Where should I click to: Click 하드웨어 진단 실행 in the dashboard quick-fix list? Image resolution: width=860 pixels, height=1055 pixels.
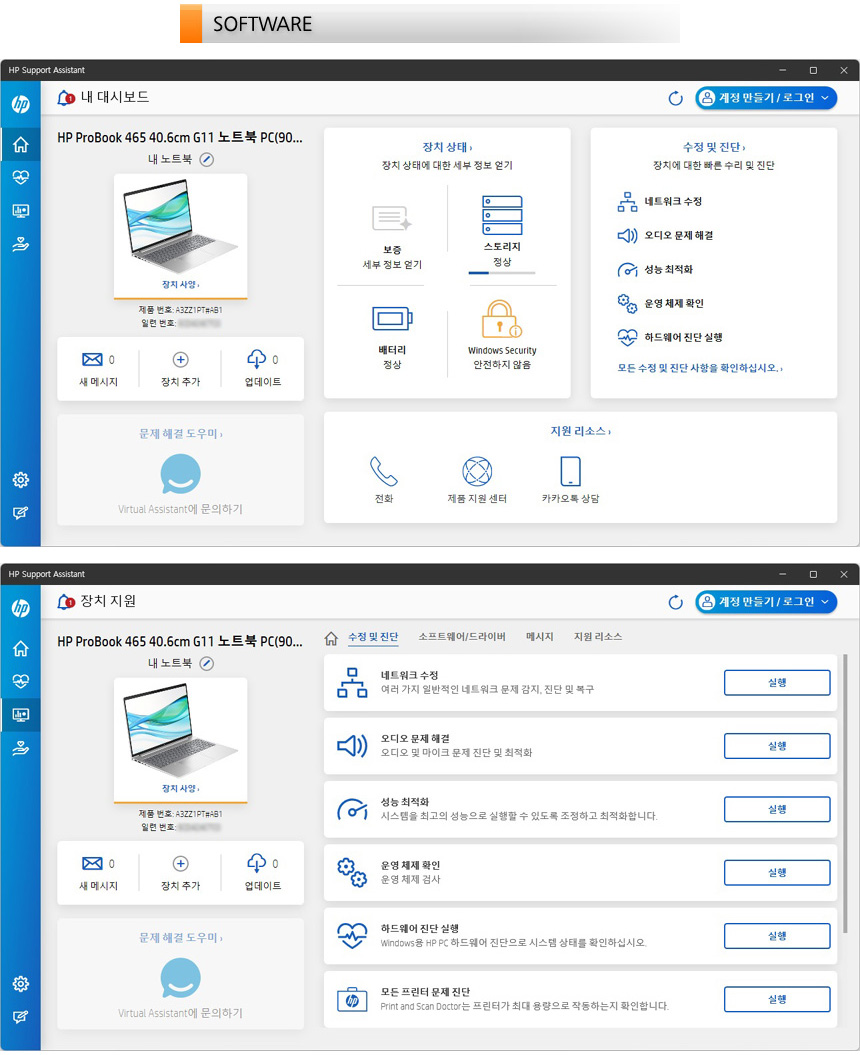click(x=670, y=337)
